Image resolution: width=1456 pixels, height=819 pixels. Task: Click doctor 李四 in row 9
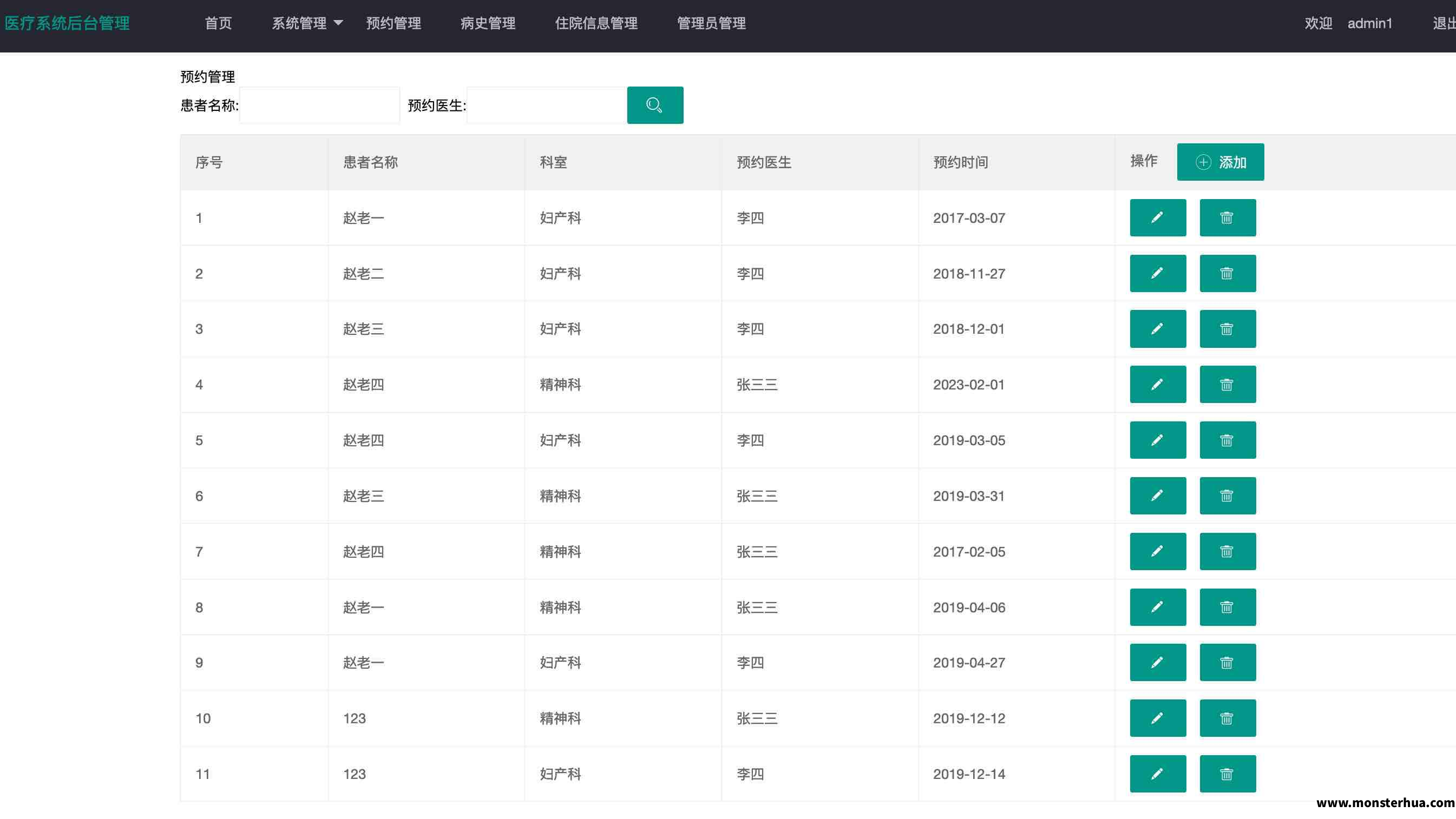(750, 663)
